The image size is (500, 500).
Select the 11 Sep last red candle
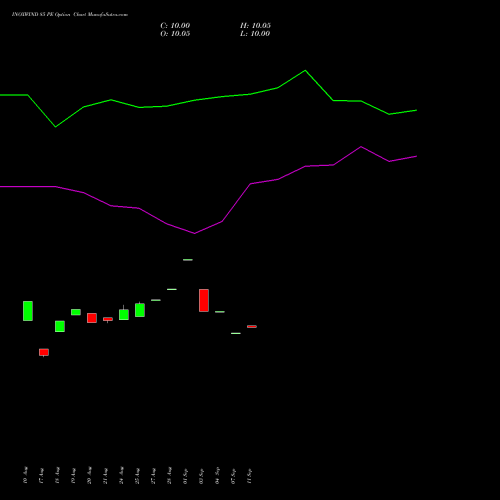coord(252,327)
